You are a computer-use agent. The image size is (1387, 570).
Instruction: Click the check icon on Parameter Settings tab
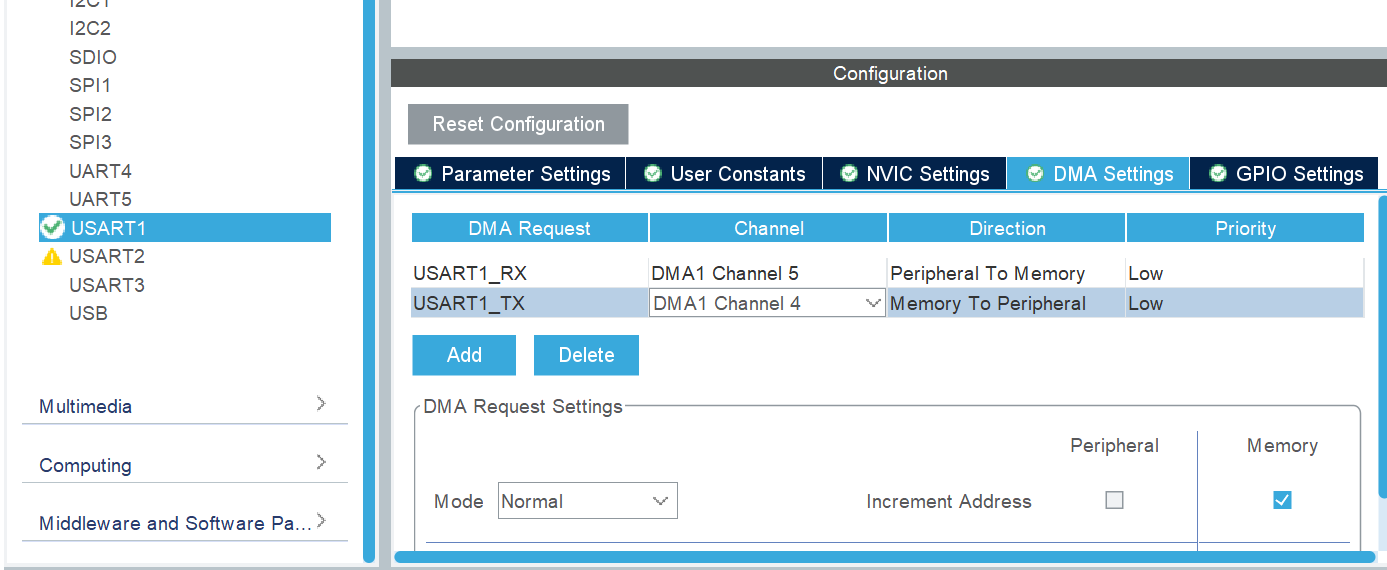point(423,174)
